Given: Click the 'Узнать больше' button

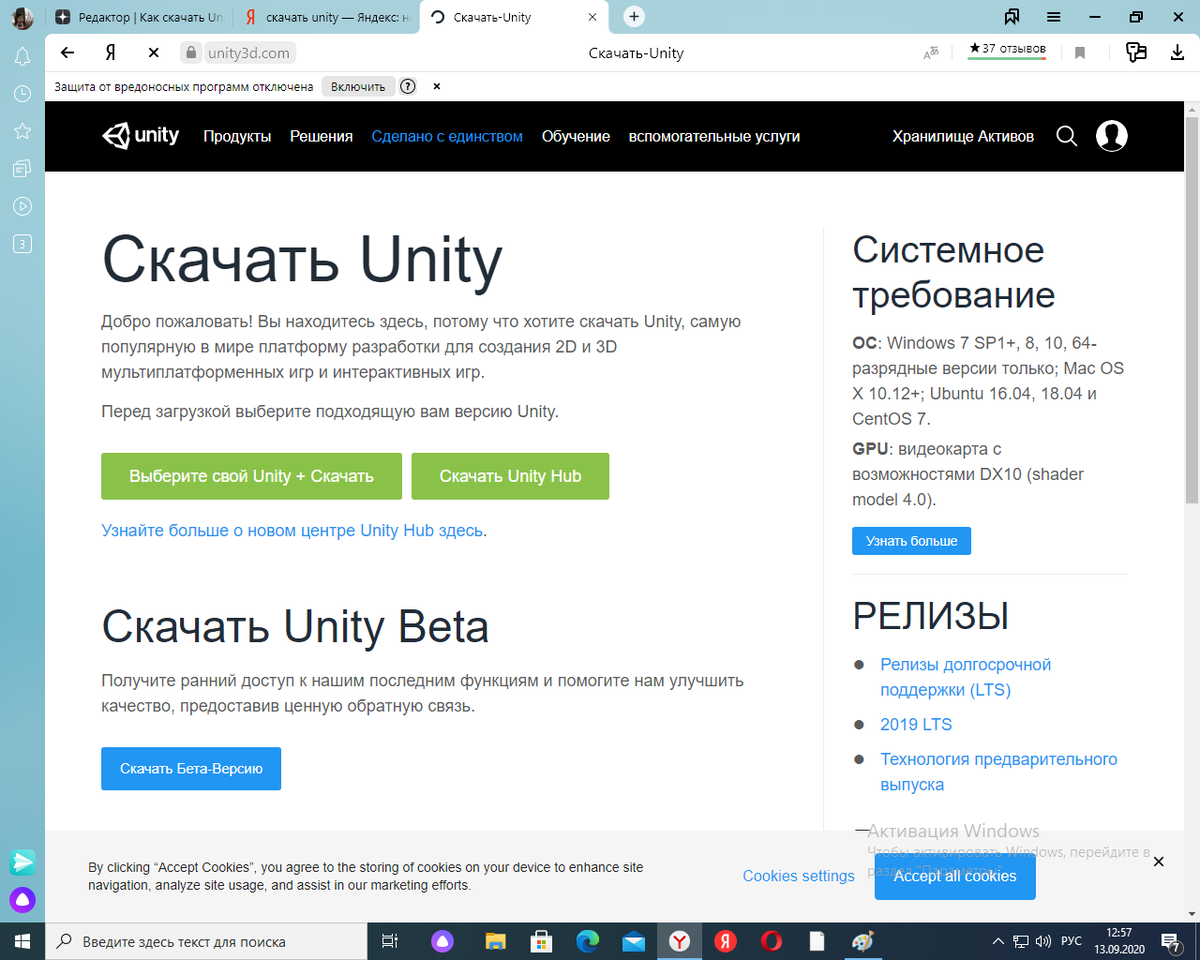Looking at the screenshot, I should (x=911, y=541).
